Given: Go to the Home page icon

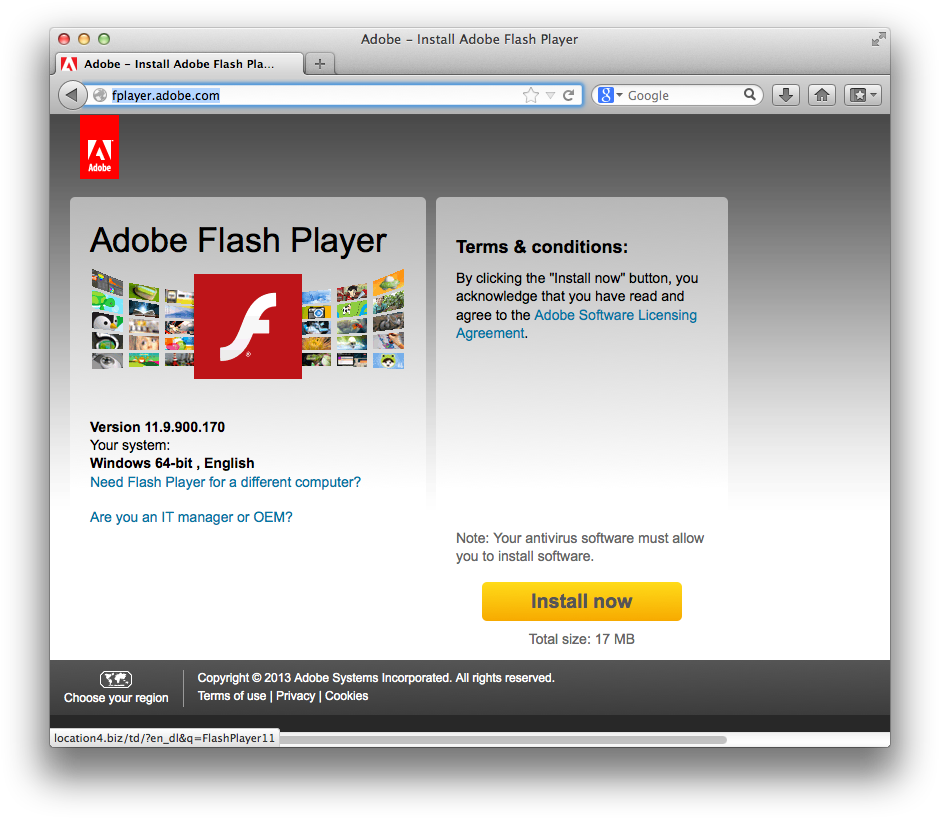Looking at the screenshot, I should [x=822, y=95].
